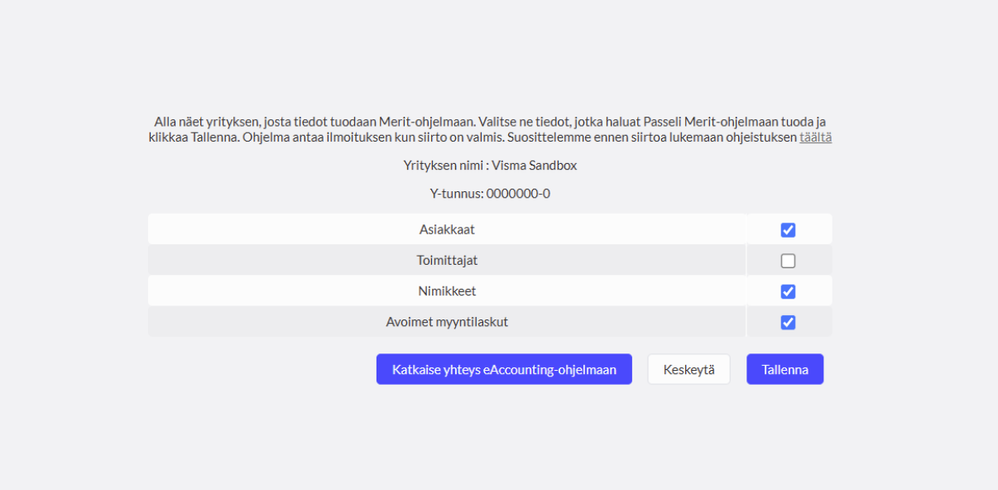Uncheck the Nimikkeet checkbox
The height and width of the screenshot is (490, 998).
coord(788,292)
